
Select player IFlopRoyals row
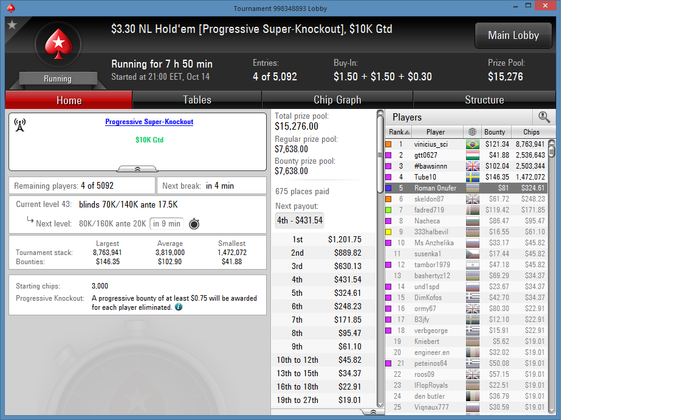(x=466, y=385)
